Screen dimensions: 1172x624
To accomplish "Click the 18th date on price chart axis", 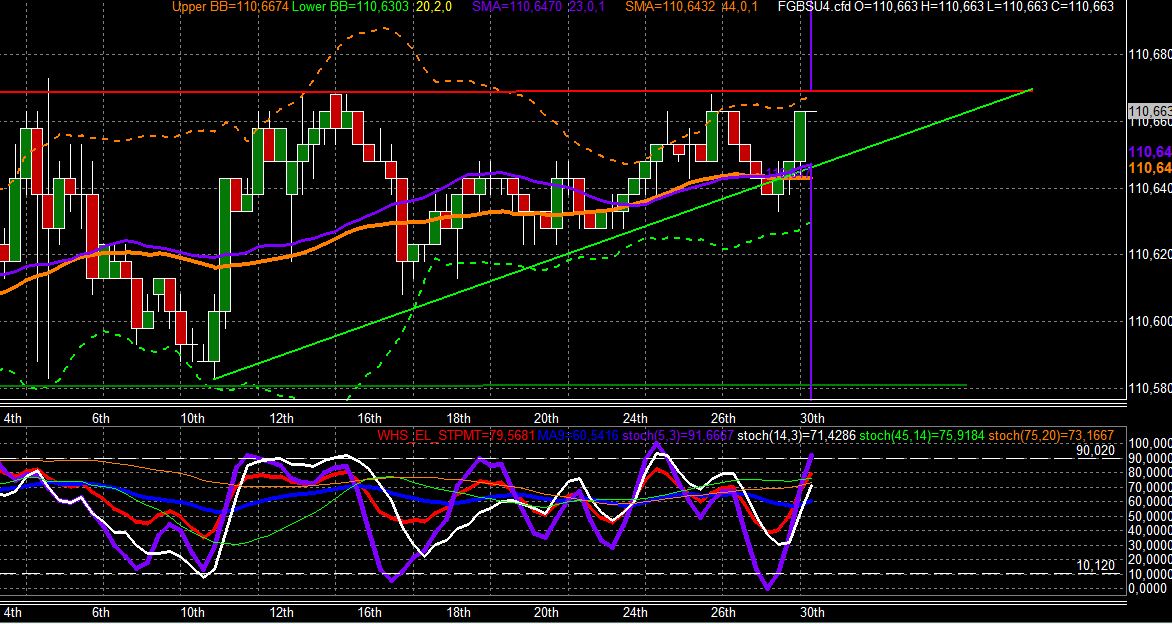I will [458, 418].
